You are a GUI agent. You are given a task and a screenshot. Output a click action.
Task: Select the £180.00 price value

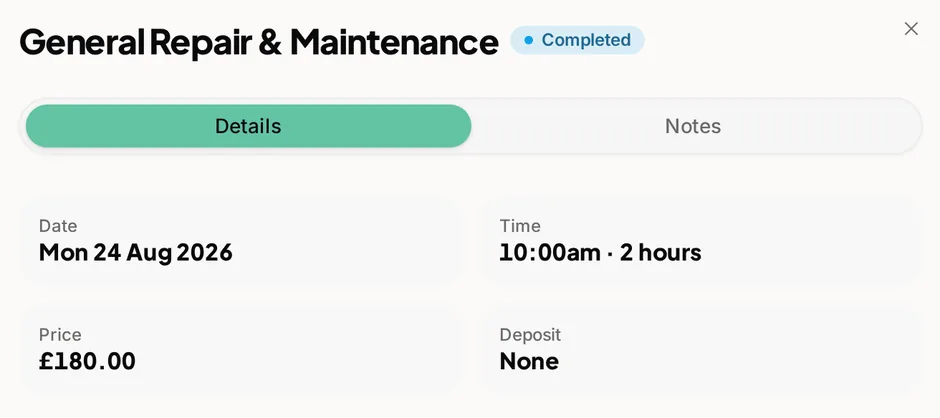point(87,361)
